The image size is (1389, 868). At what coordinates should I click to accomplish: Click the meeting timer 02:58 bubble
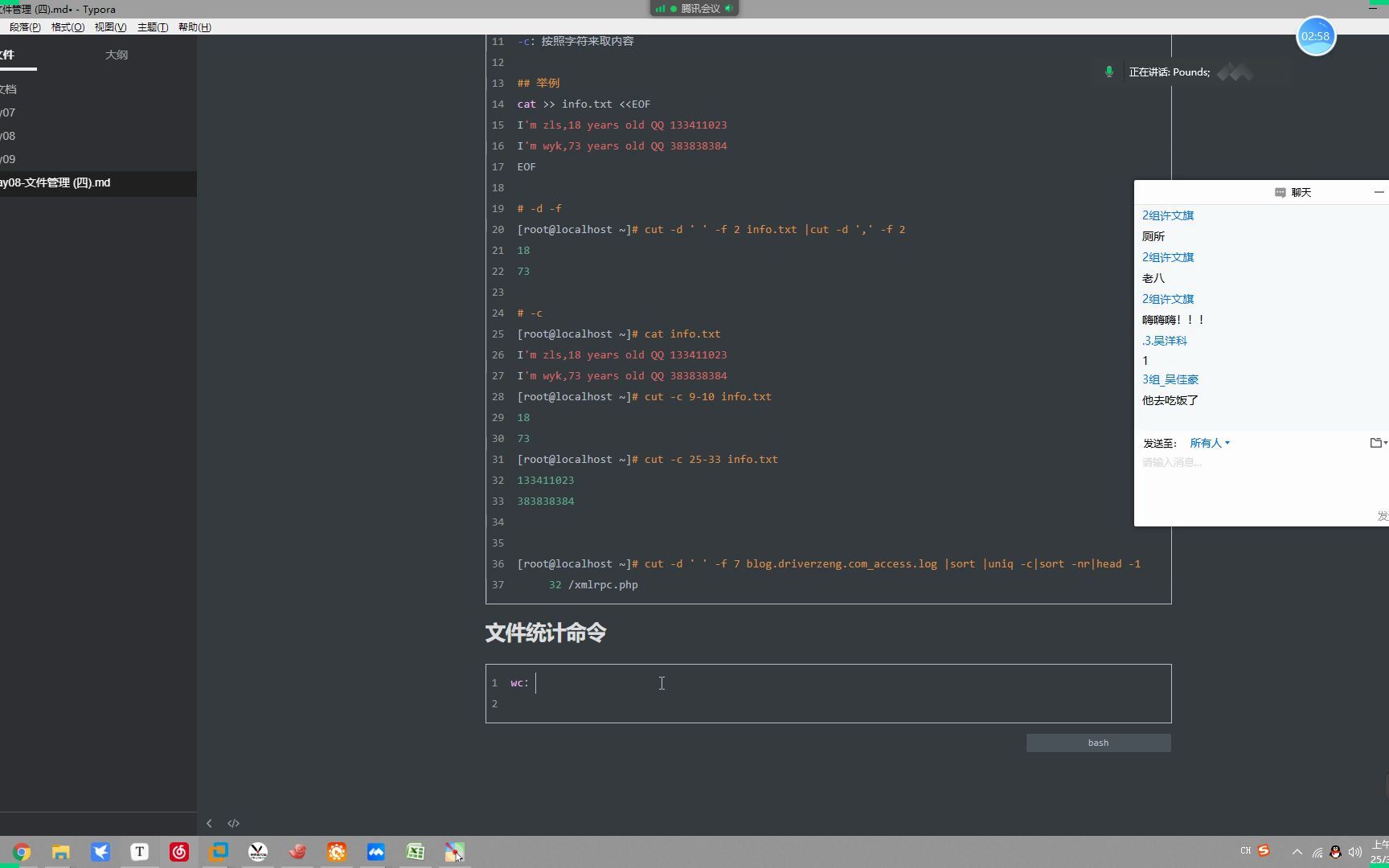1316,36
